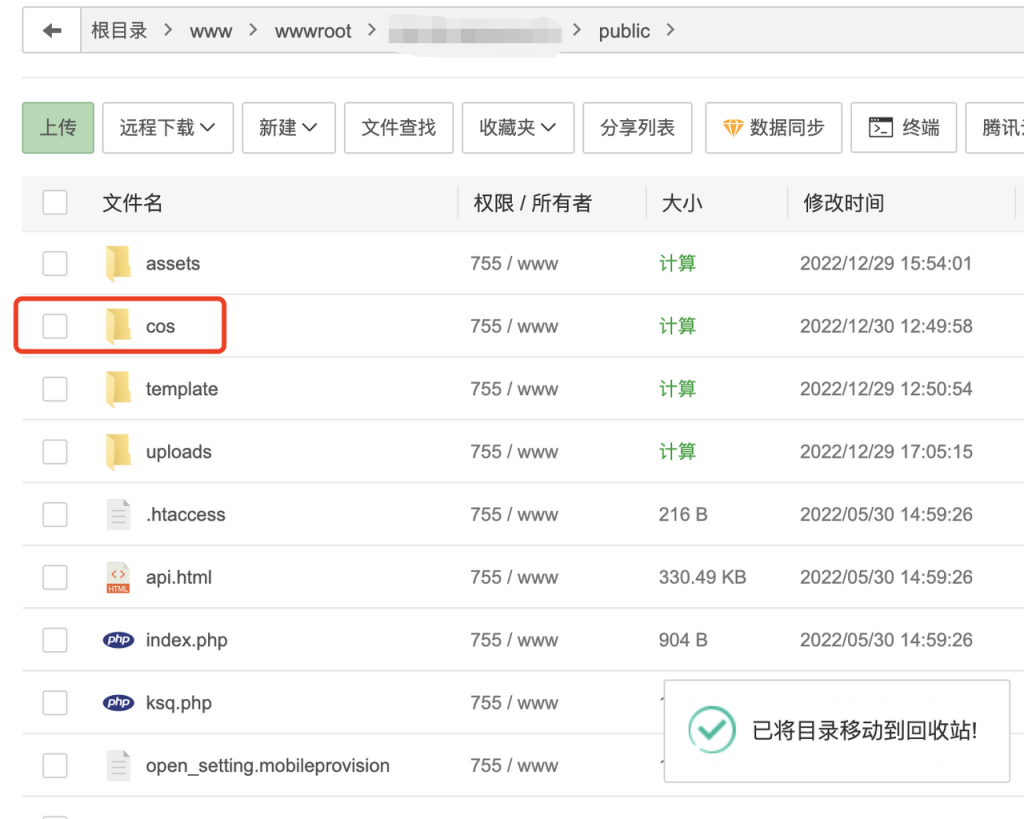Navigate to wwwroot in the breadcrumb
Screen dimensions: 1024x819
[312, 31]
